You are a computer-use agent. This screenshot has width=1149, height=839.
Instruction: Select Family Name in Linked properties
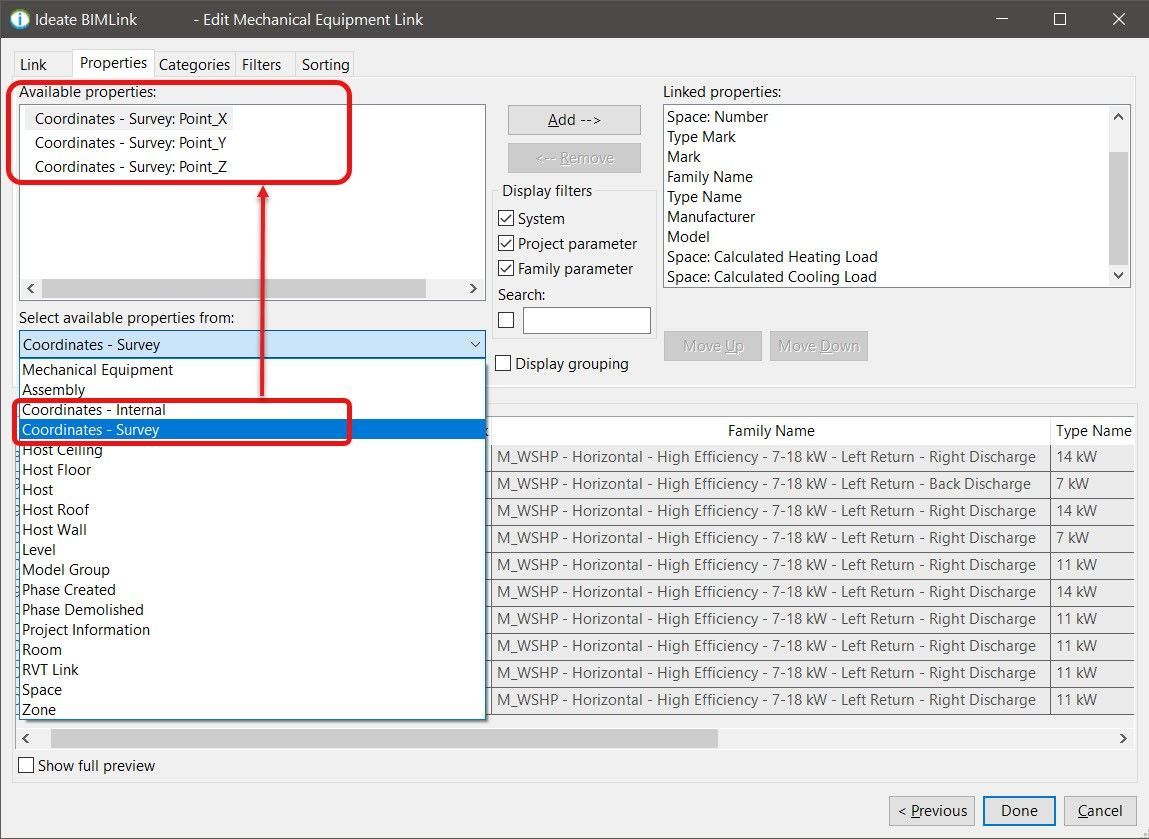point(709,177)
